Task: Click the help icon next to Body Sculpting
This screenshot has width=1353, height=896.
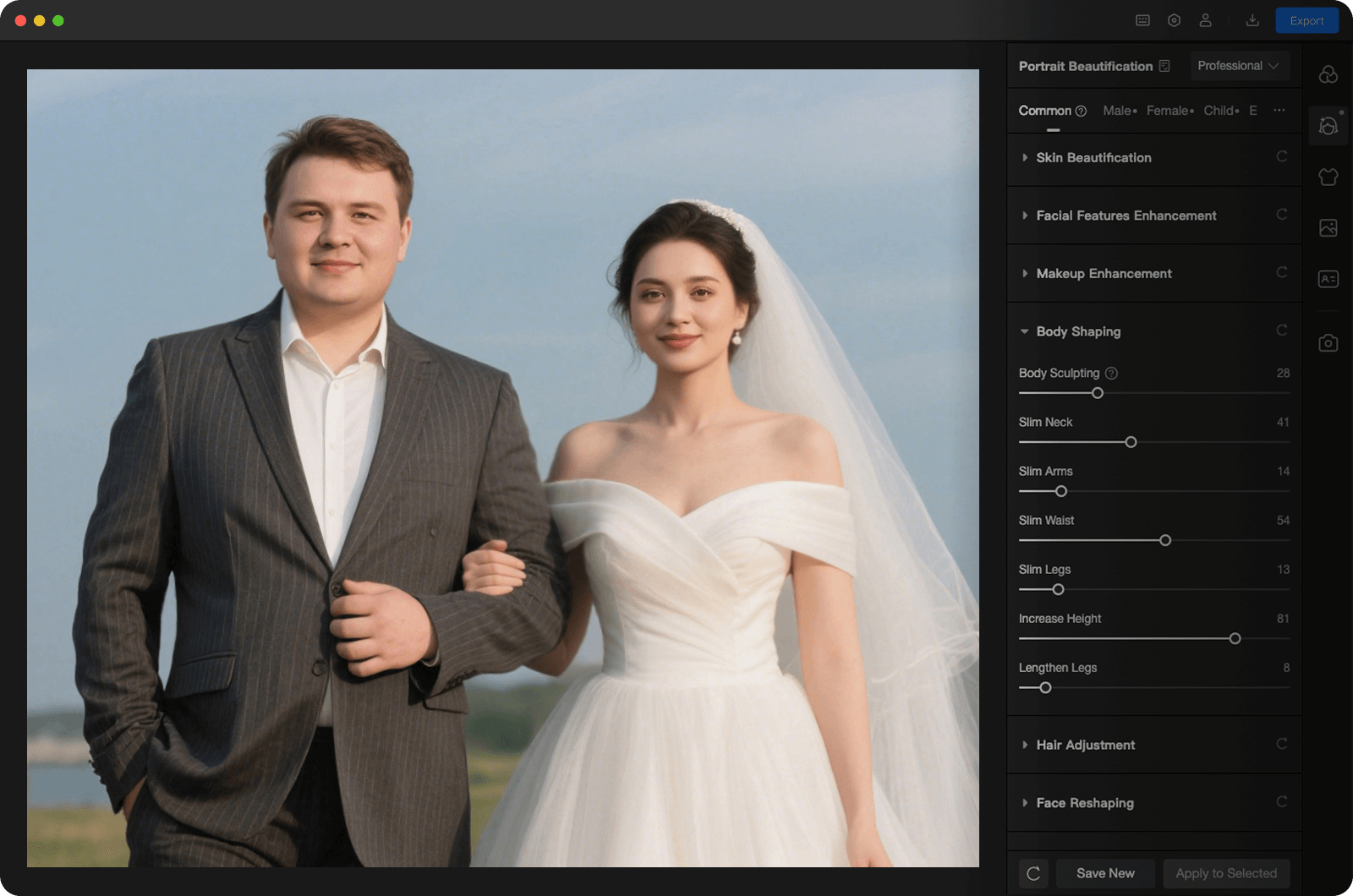Action: pyautogui.click(x=1111, y=373)
